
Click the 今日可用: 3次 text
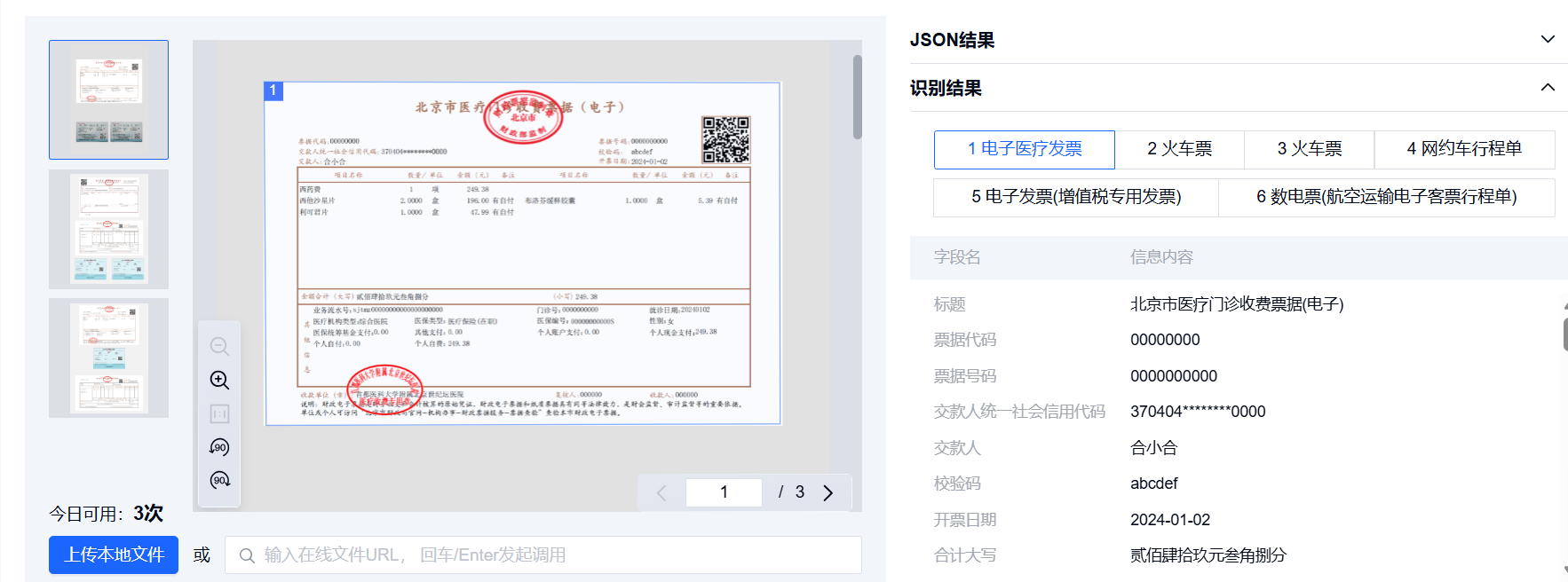pos(107,514)
